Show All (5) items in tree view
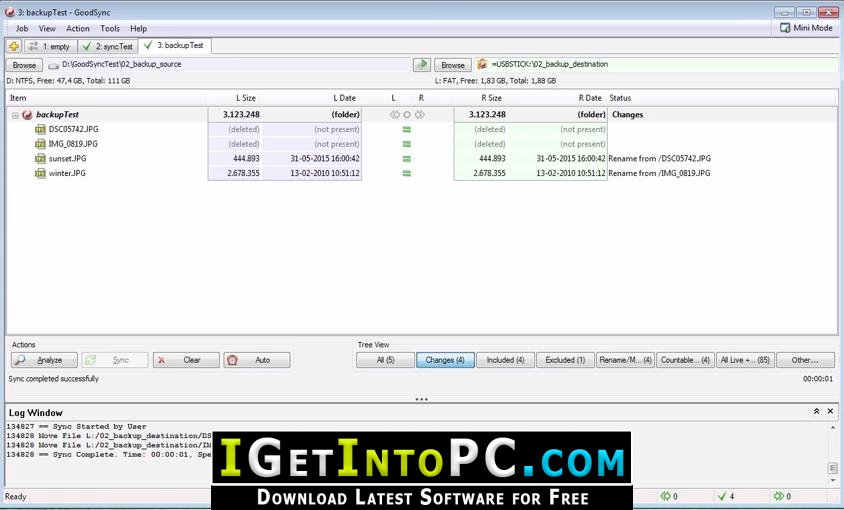Image resolution: width=844 pixels, height=510 pixels. (x=385, y=360)
